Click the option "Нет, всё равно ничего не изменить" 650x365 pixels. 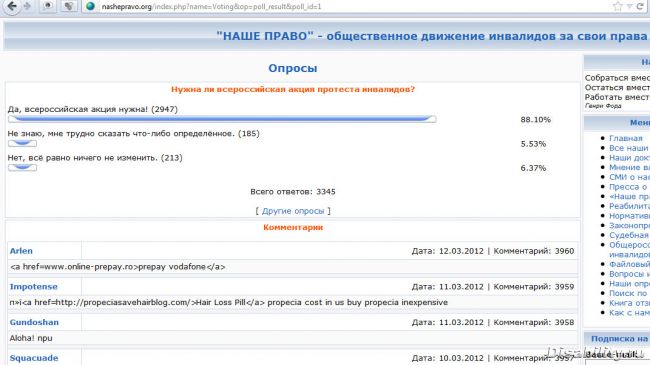[95, 158]
